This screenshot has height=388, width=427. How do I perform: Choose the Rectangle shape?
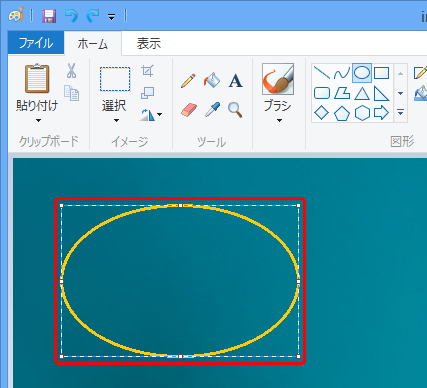381,73
